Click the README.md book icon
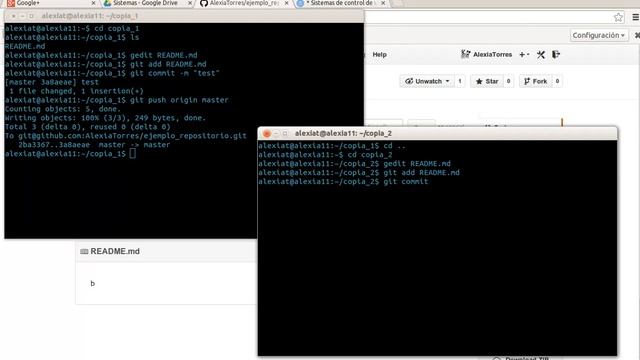Screen dimensions: 640x360 (x=84, y=251)
